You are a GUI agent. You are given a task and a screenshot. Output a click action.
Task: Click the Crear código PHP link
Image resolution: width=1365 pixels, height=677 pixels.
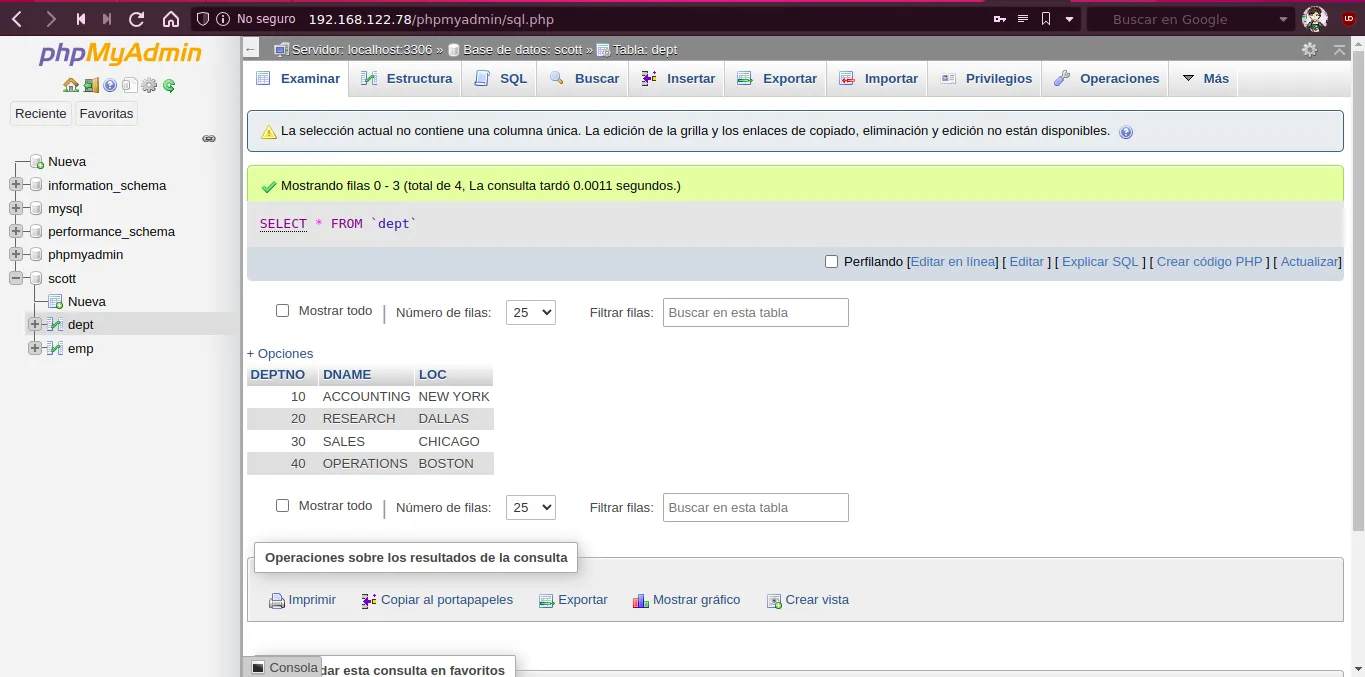[1209, 262]
